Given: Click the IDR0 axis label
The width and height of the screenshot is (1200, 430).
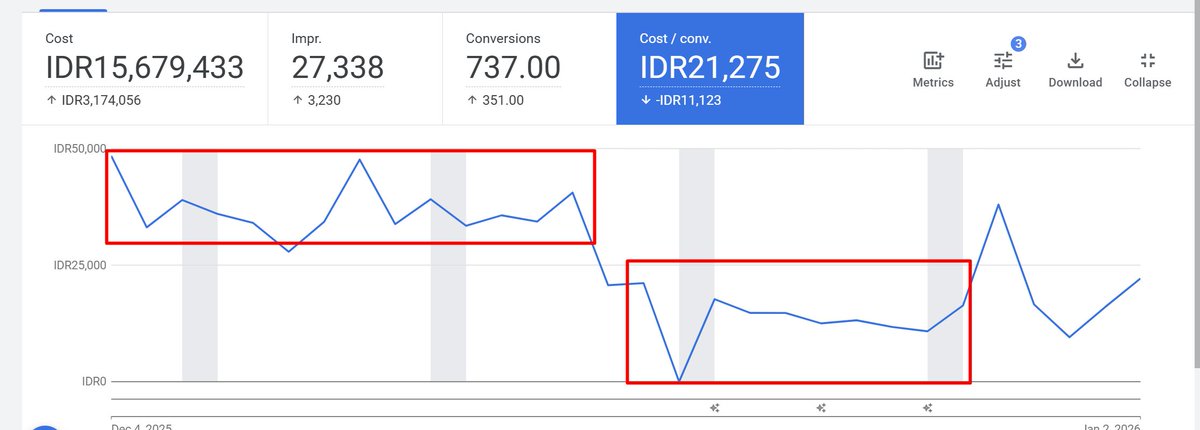Looking at the screenshot, I should point(94,381).
